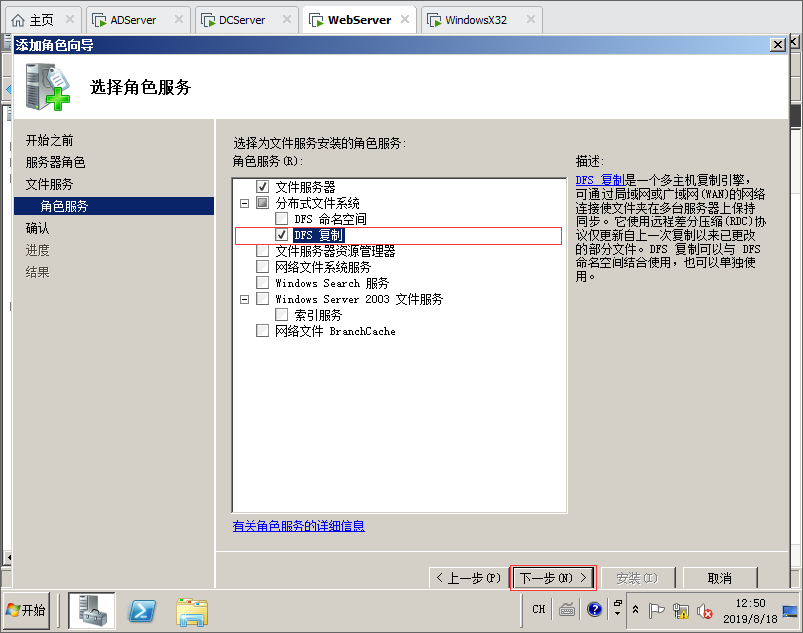Toggle the 分布式文件系统 checkbox

tap(262, 203)
